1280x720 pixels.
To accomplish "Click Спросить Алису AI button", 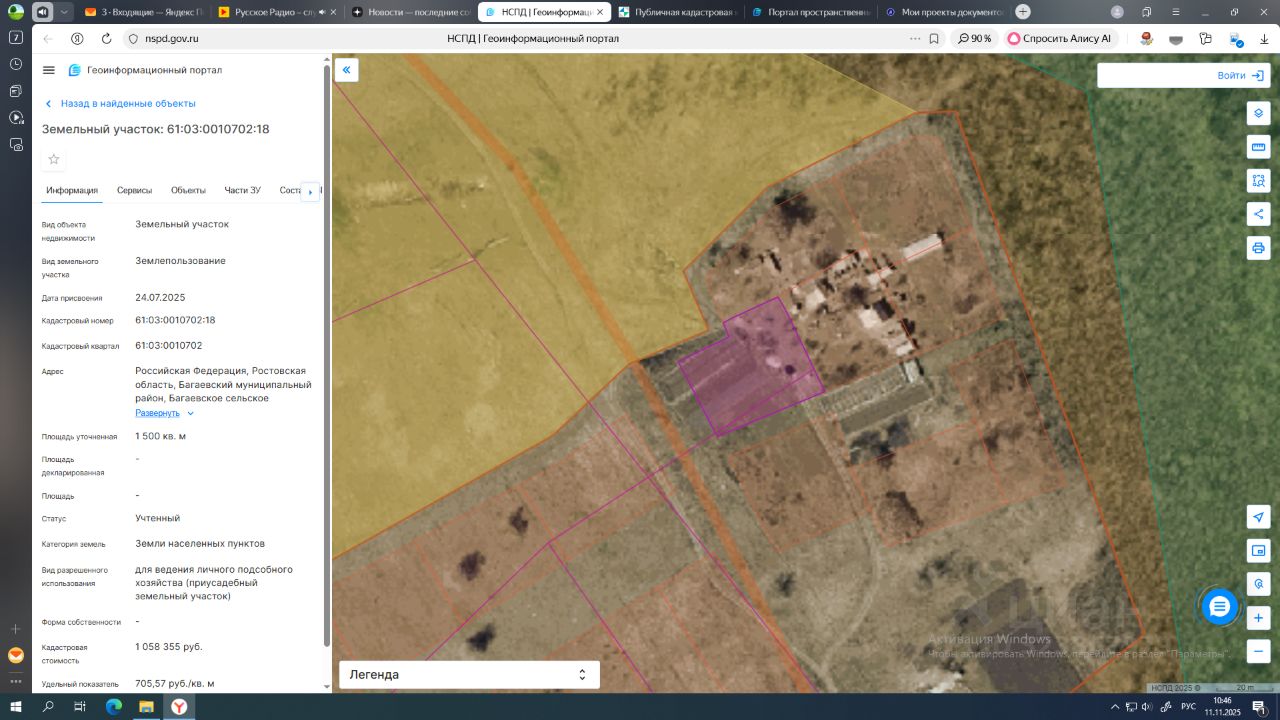I will pos(1059,38).
